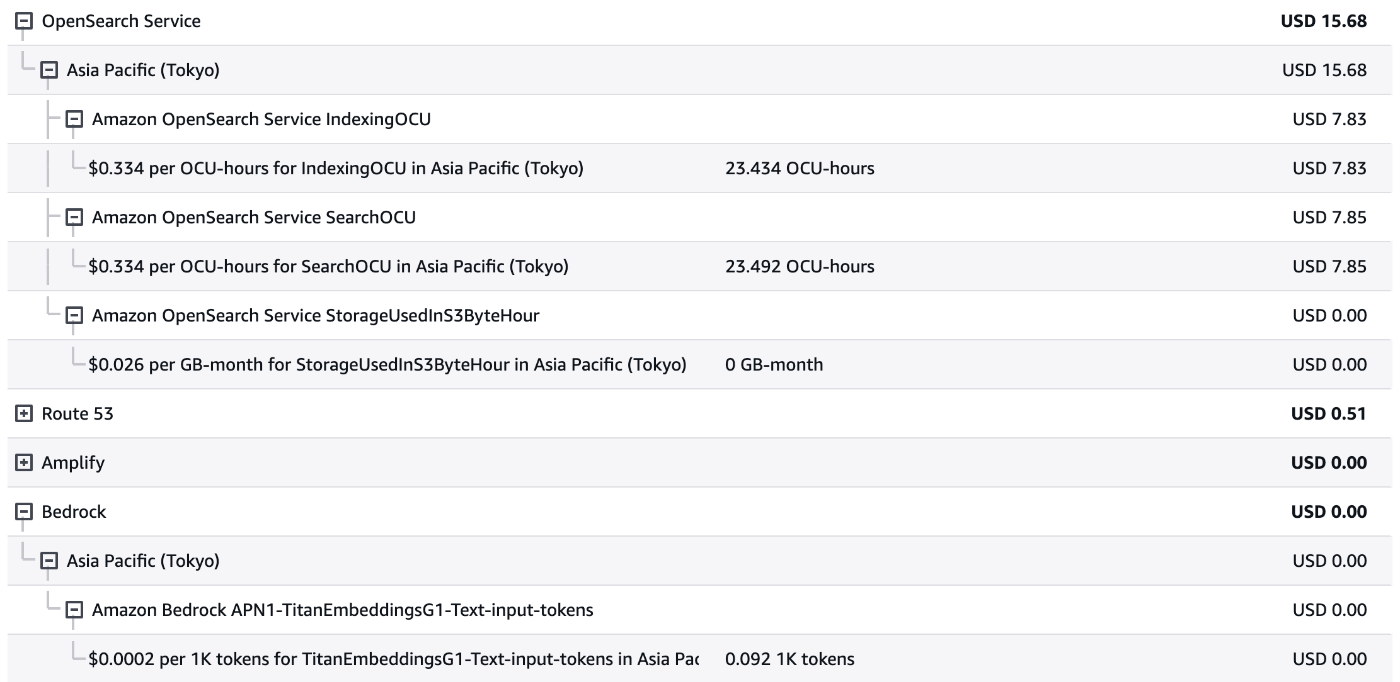Screen dimensions: 1400x682
Task: Collapse Asia Pacific (Tokyo) under Bedrock
Action: (x=48, y=560)
